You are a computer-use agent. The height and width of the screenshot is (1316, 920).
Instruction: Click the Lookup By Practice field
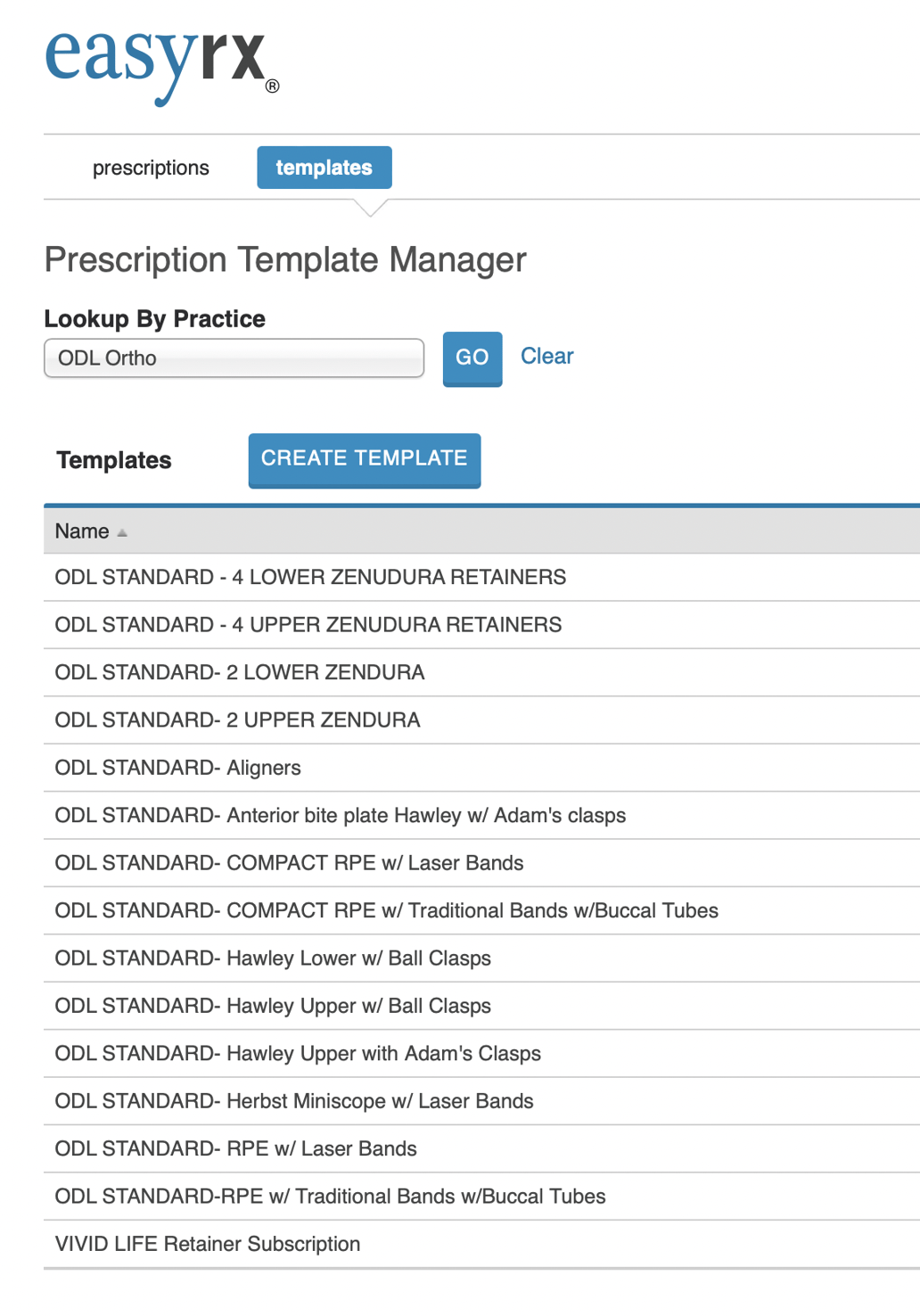pos(234,358)
